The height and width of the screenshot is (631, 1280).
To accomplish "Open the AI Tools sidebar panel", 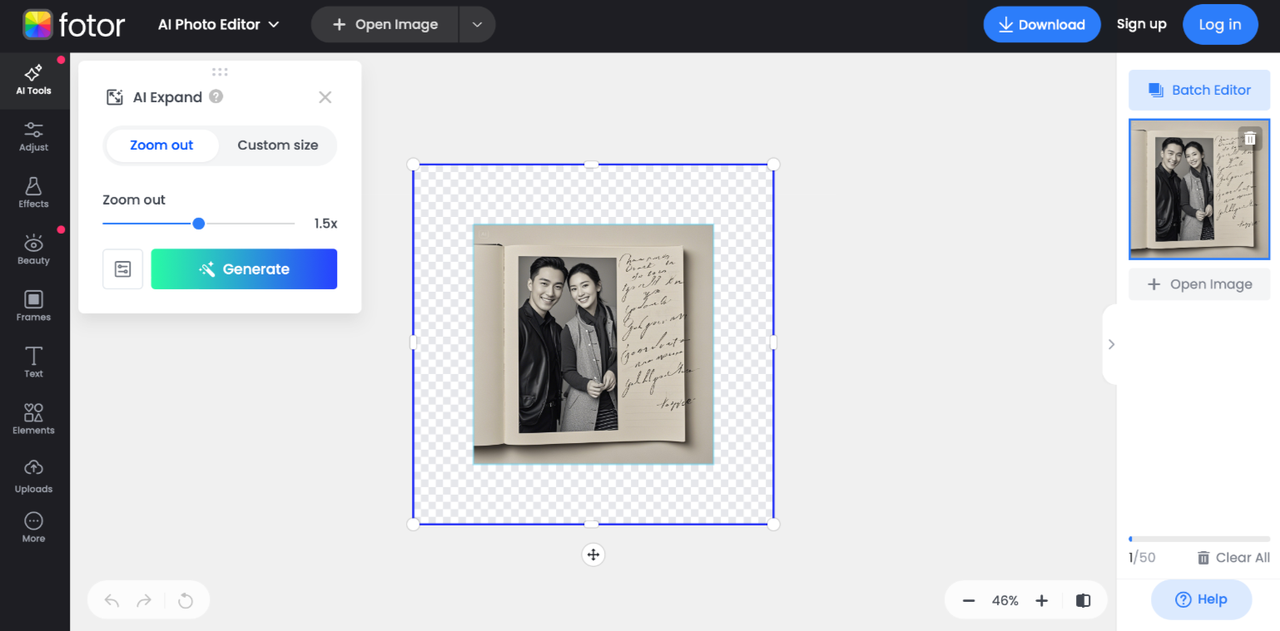I will coord(34,79).
